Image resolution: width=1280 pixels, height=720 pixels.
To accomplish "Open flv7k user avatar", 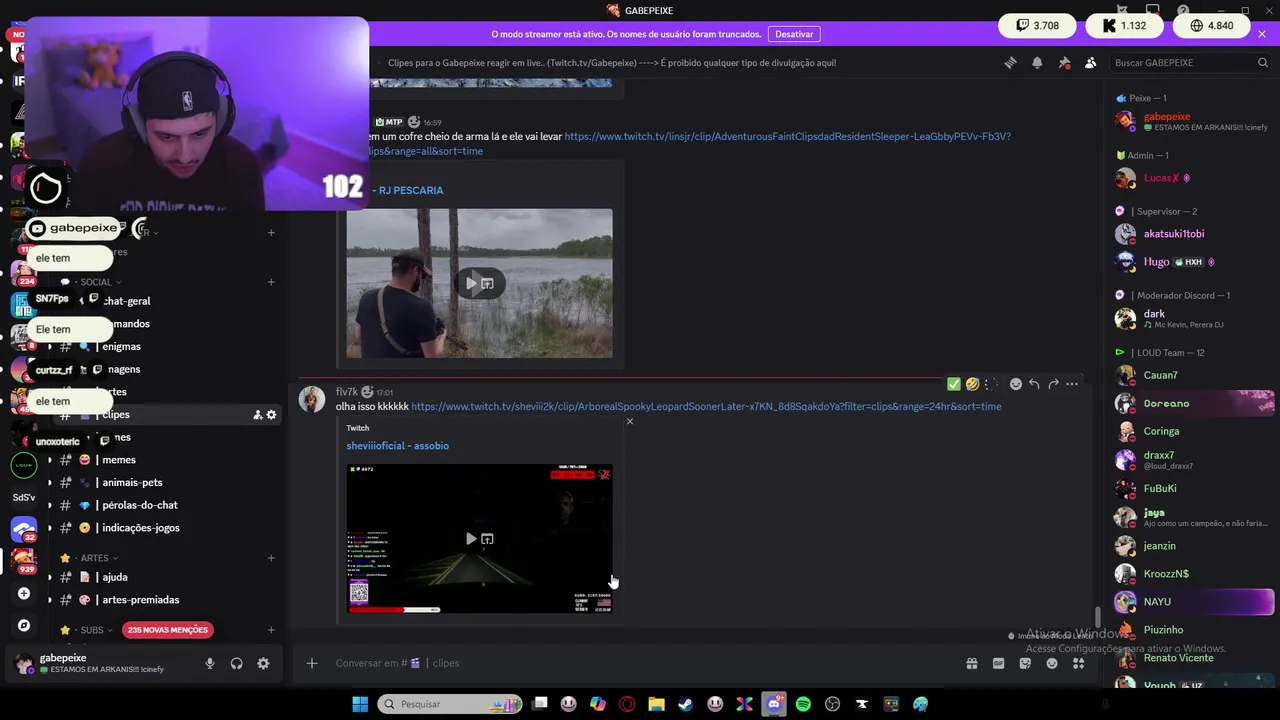I will (312, 399).
